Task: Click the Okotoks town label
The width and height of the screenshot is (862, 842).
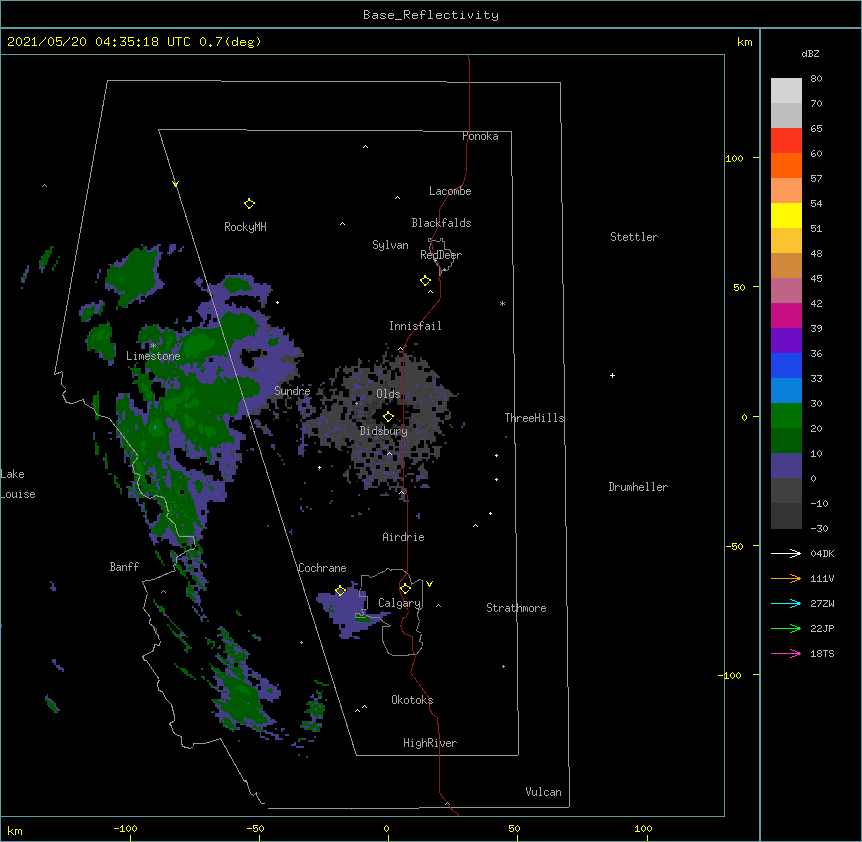Action: [x=412, y=700]
